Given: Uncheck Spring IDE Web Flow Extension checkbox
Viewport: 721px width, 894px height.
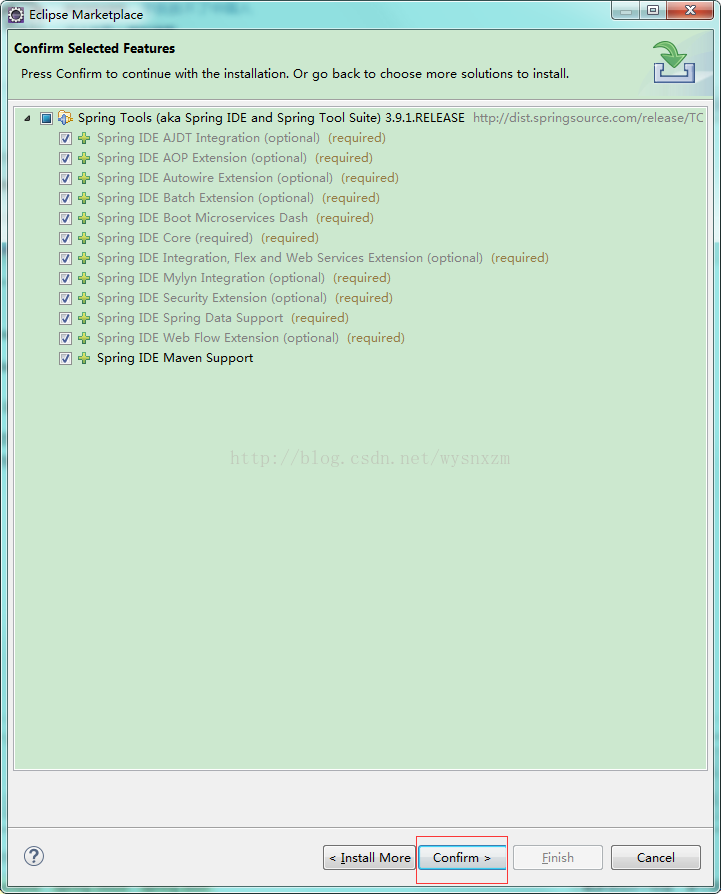Looking at the screenshot, I should pyautogui.click(x=66, y=338).
